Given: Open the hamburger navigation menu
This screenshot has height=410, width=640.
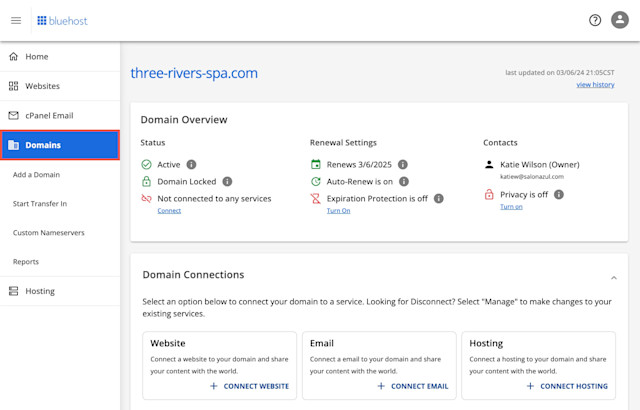Looking at the screenshot, I should [16, 20].
